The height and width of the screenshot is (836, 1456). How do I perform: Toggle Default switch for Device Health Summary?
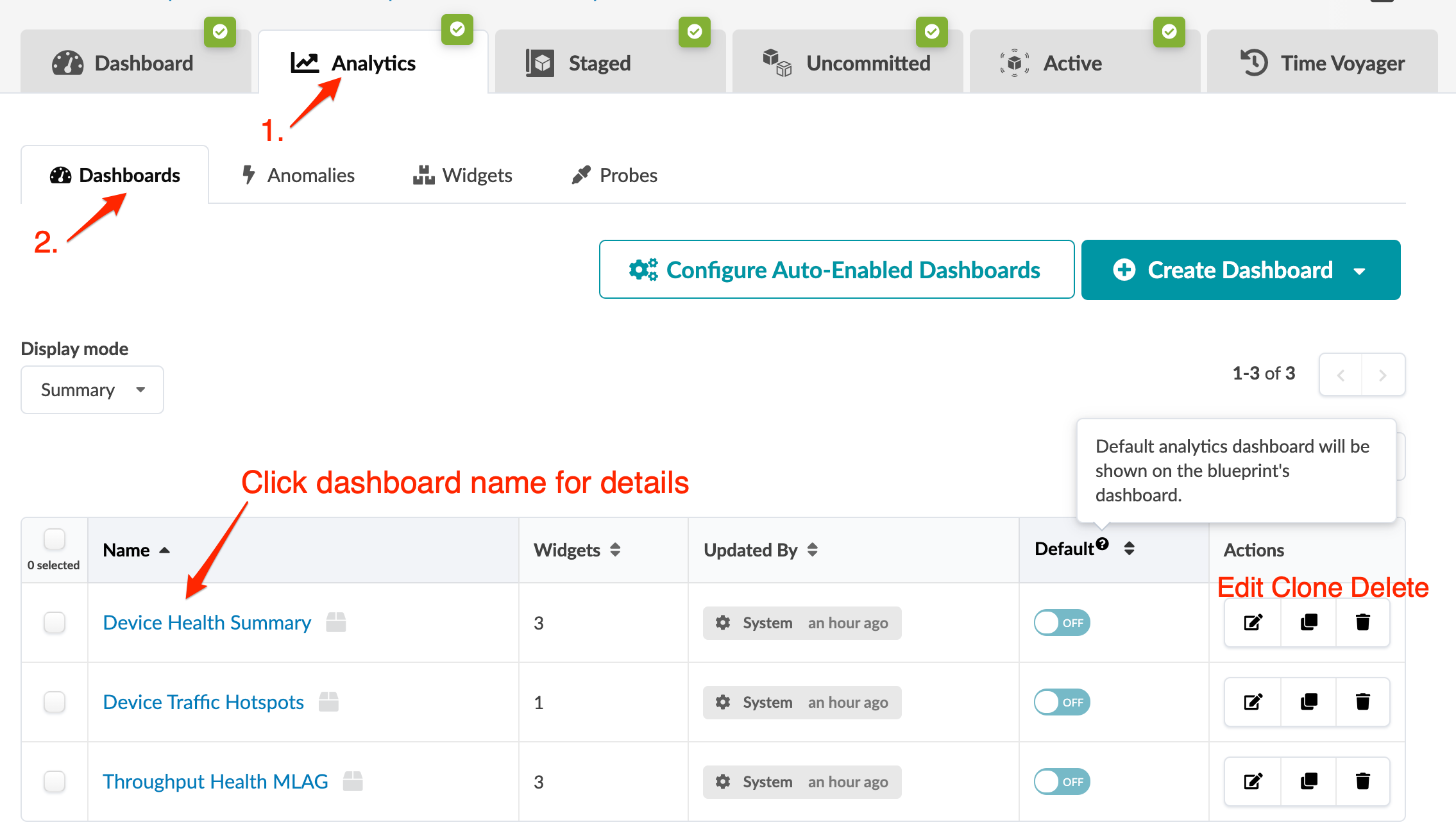tap(1062, 623)
